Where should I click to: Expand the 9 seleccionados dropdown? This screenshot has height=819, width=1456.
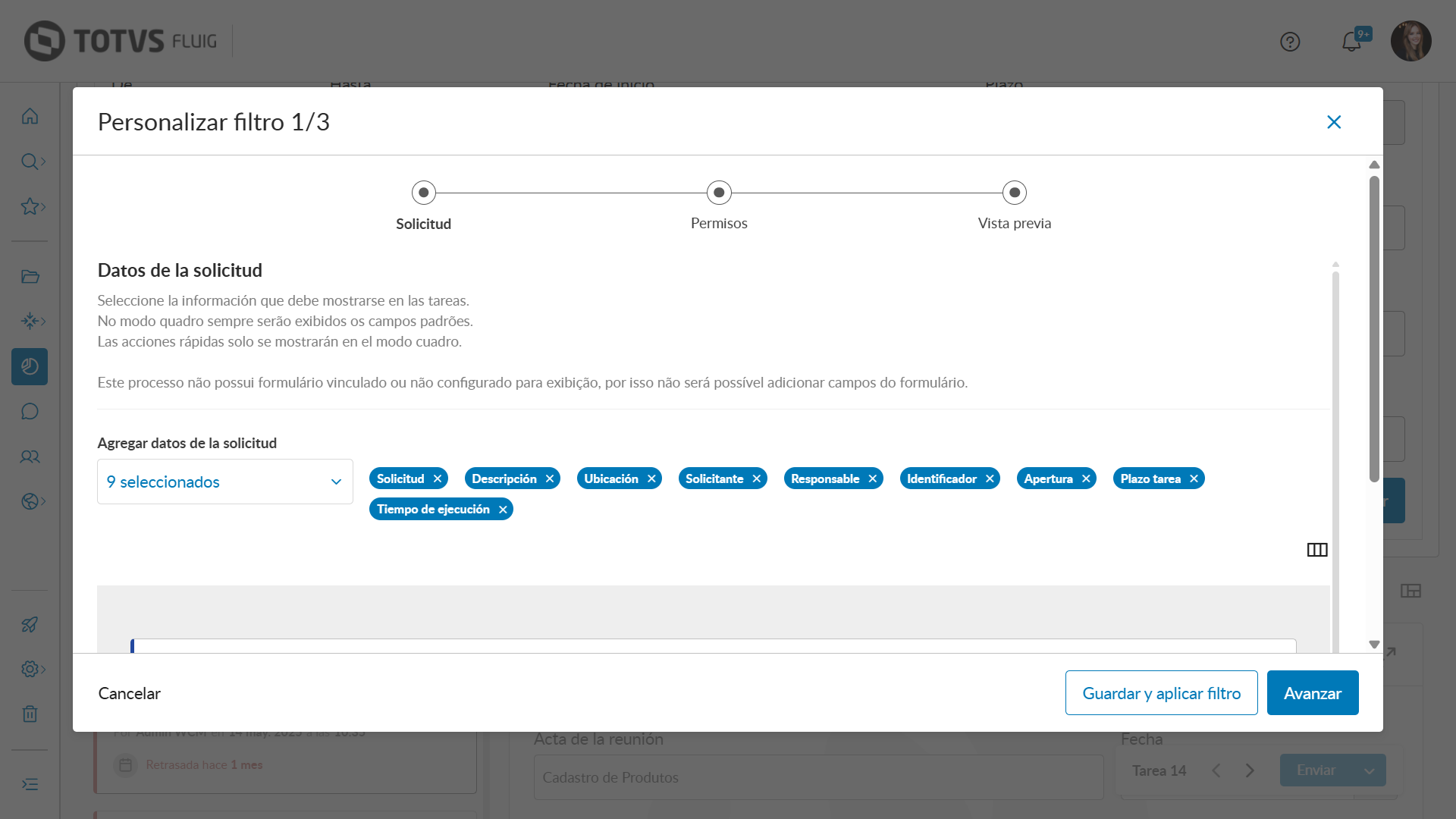click(225, 482)
